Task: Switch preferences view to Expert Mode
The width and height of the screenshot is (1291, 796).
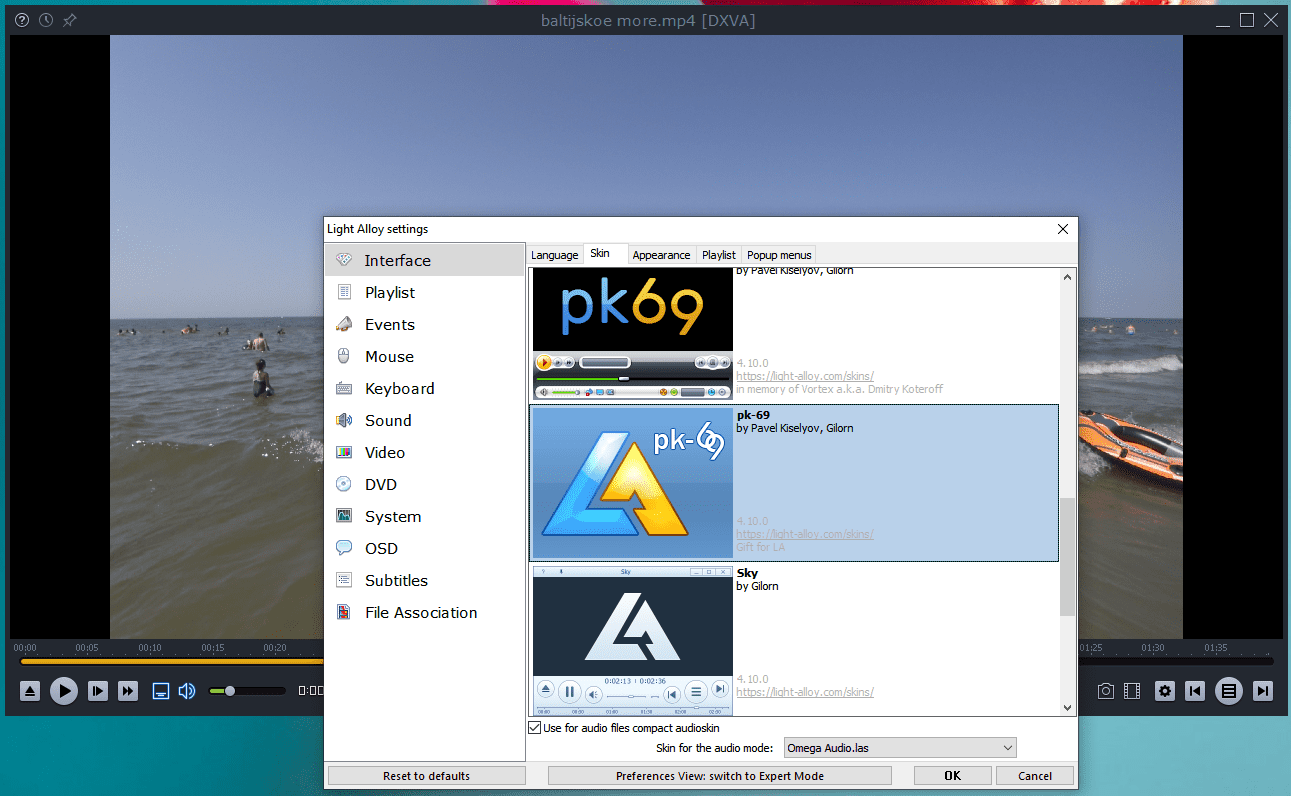Action: coord(719,776)
